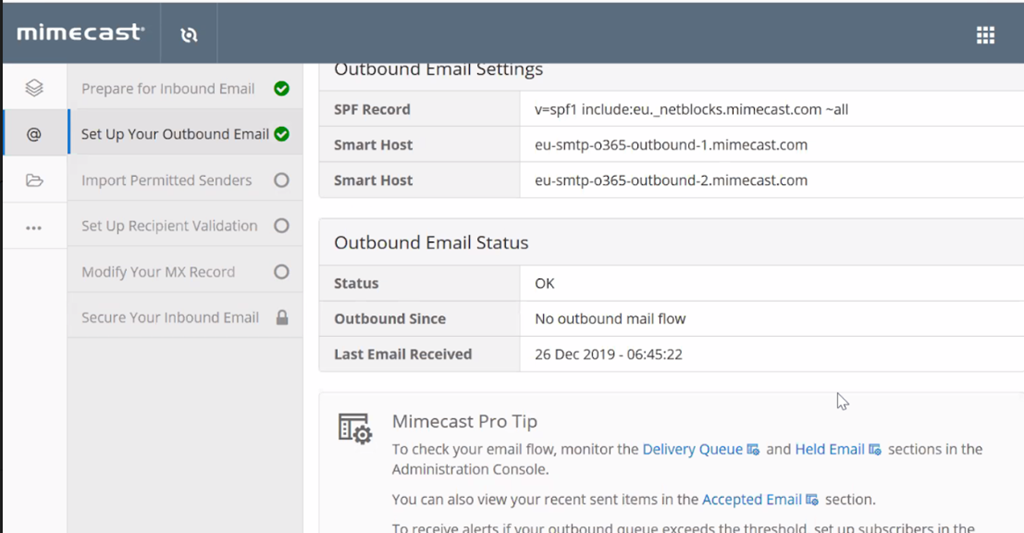Open the folder icon in sidebar
The width and height of the screenshot is (1024, 533).
tap(34, 180)
